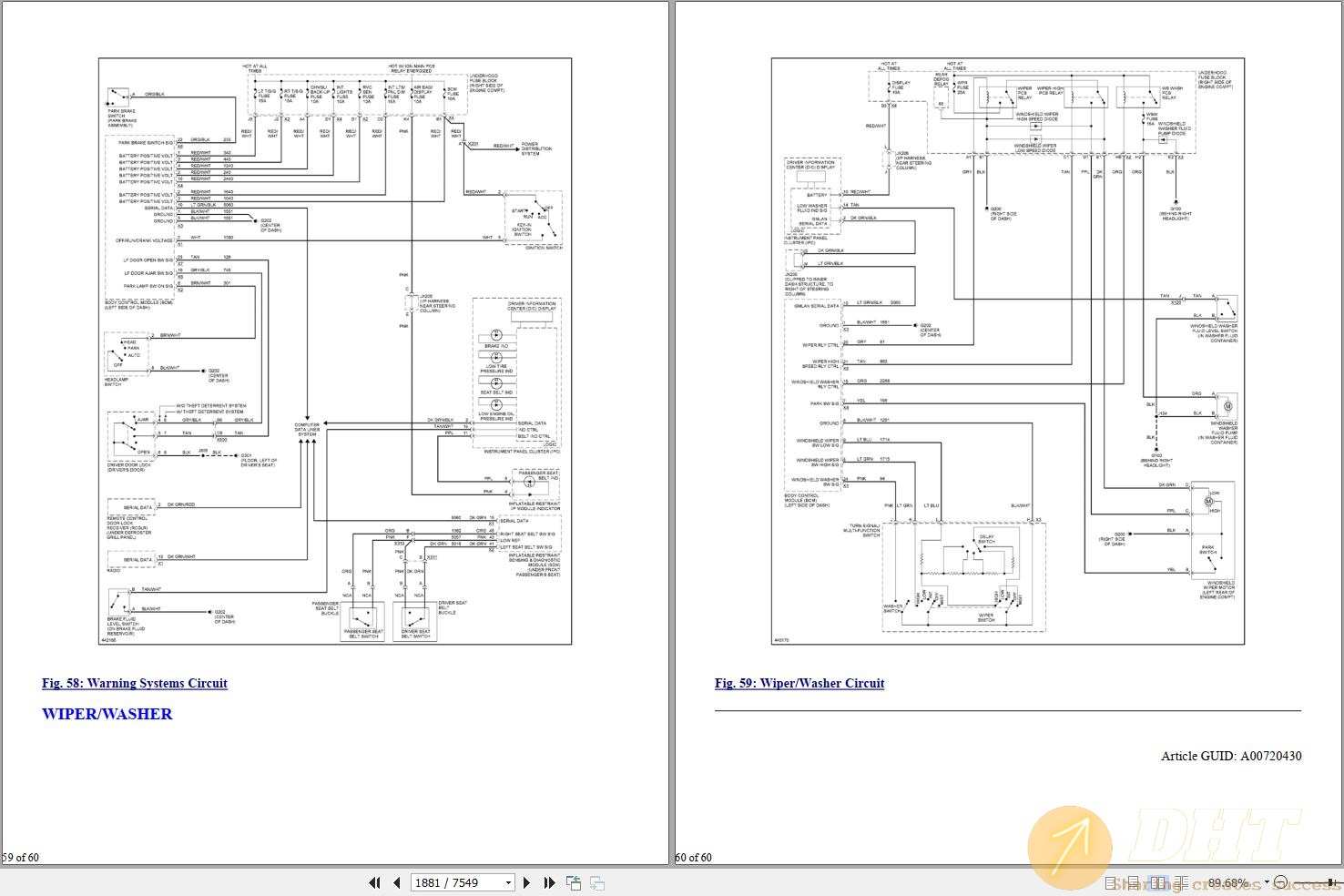
Task: Open the zoom level dropdown arrow
Action: pos(1267,881)
